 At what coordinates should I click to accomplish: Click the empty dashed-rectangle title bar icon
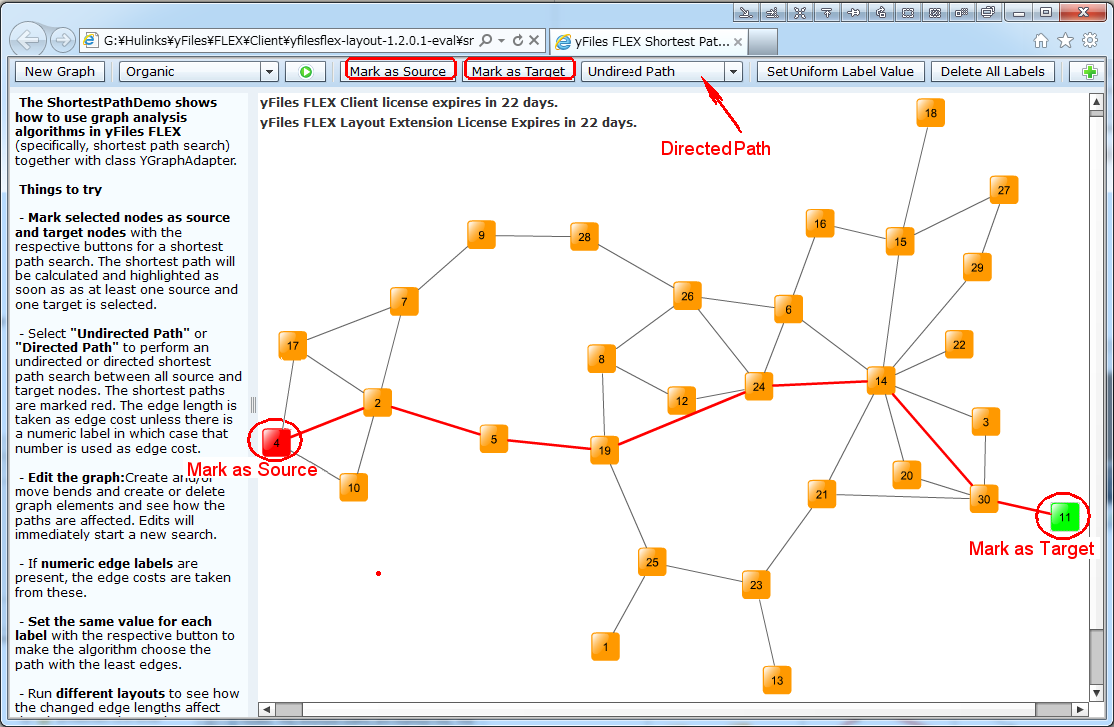click(x=908, y=12)
